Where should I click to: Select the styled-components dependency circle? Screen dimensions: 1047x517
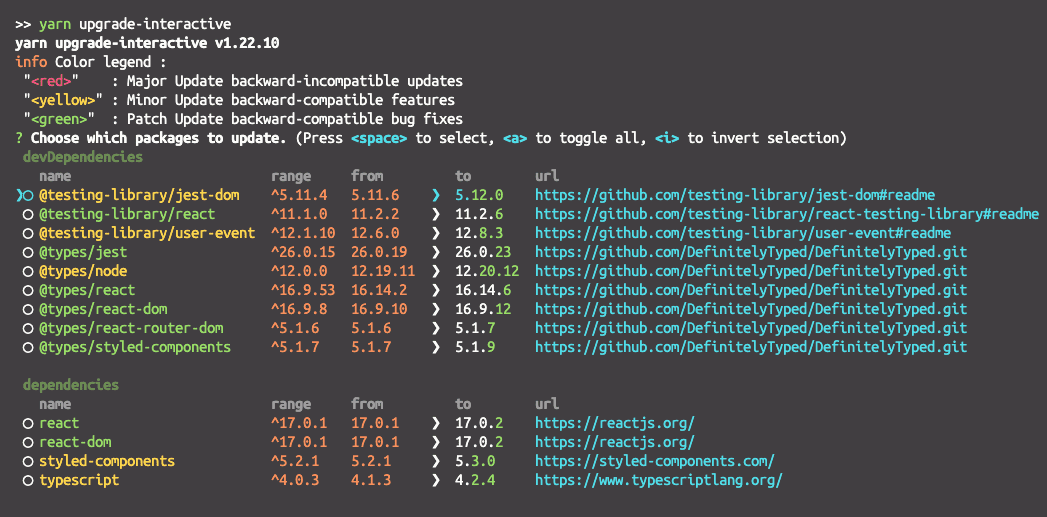click(28, 461)
